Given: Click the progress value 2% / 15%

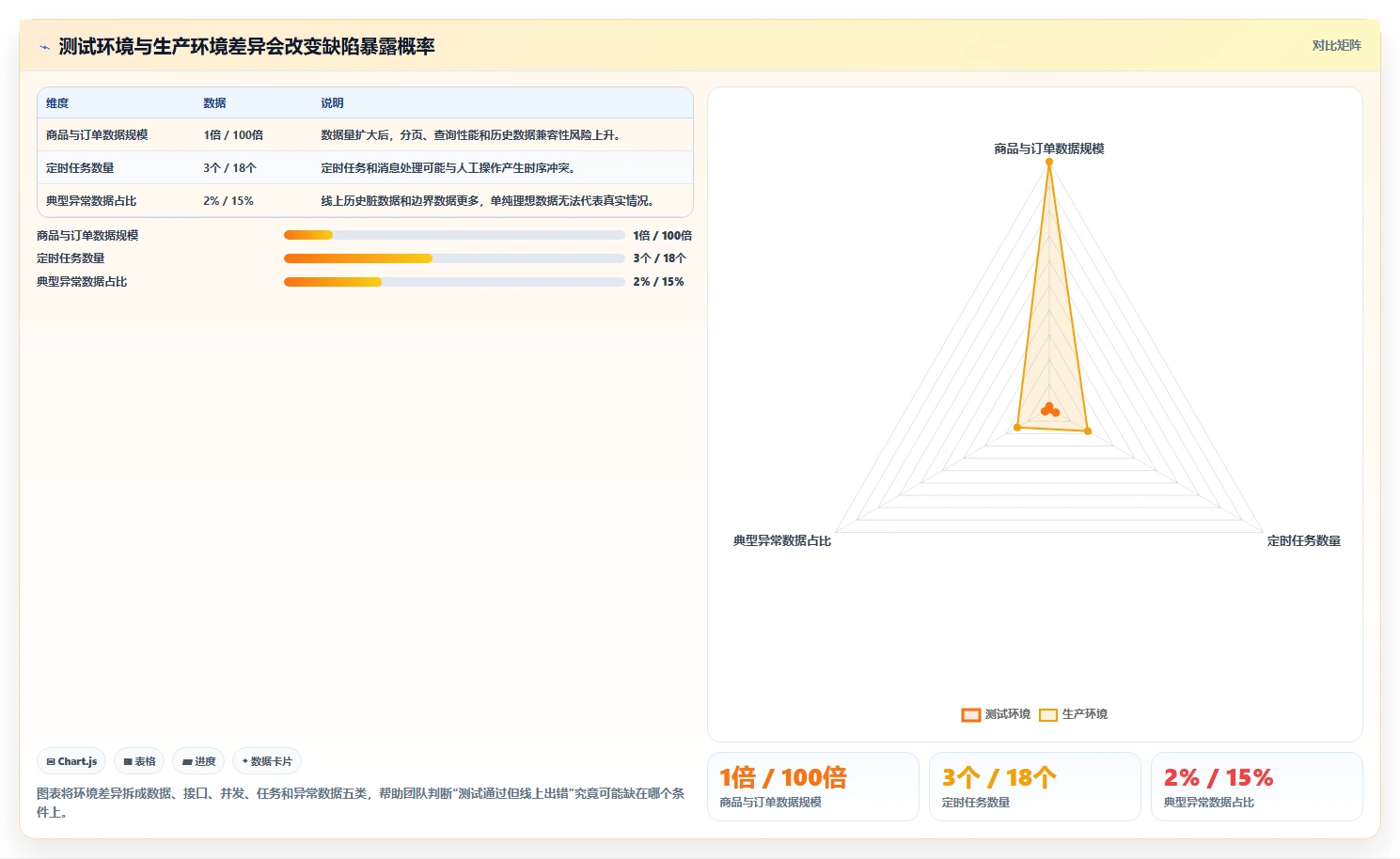Looking at the screenshot, I should point(658,282).
